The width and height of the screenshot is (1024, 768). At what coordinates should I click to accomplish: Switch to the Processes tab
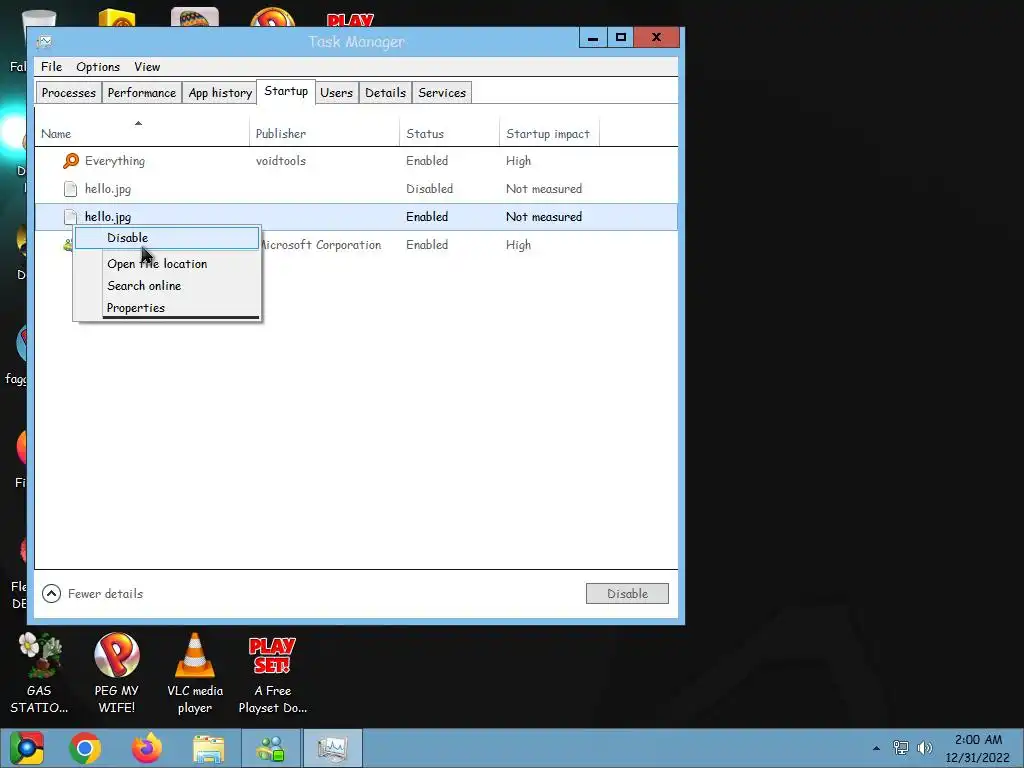tap(69, 93)
